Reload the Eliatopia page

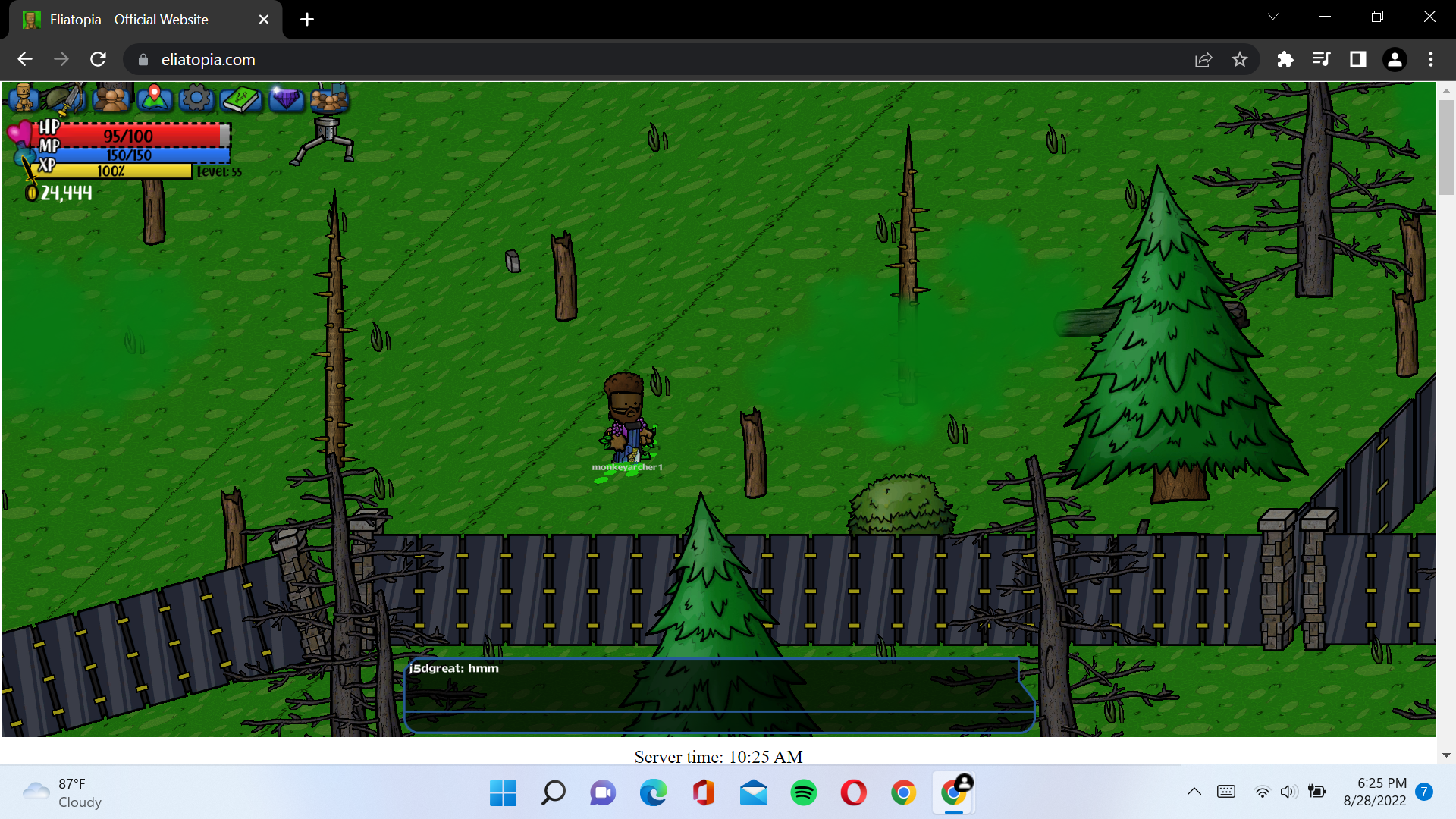tap(98, 59)
